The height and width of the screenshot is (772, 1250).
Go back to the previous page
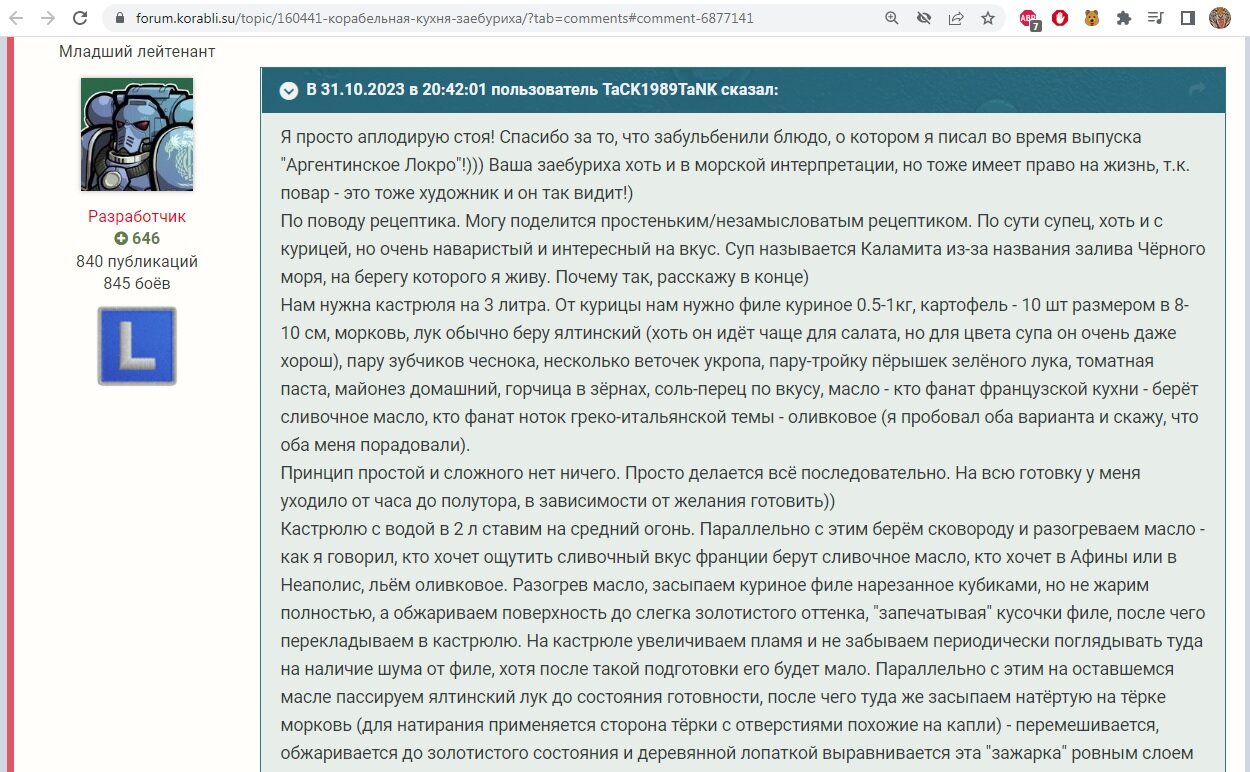coord(16,18)
